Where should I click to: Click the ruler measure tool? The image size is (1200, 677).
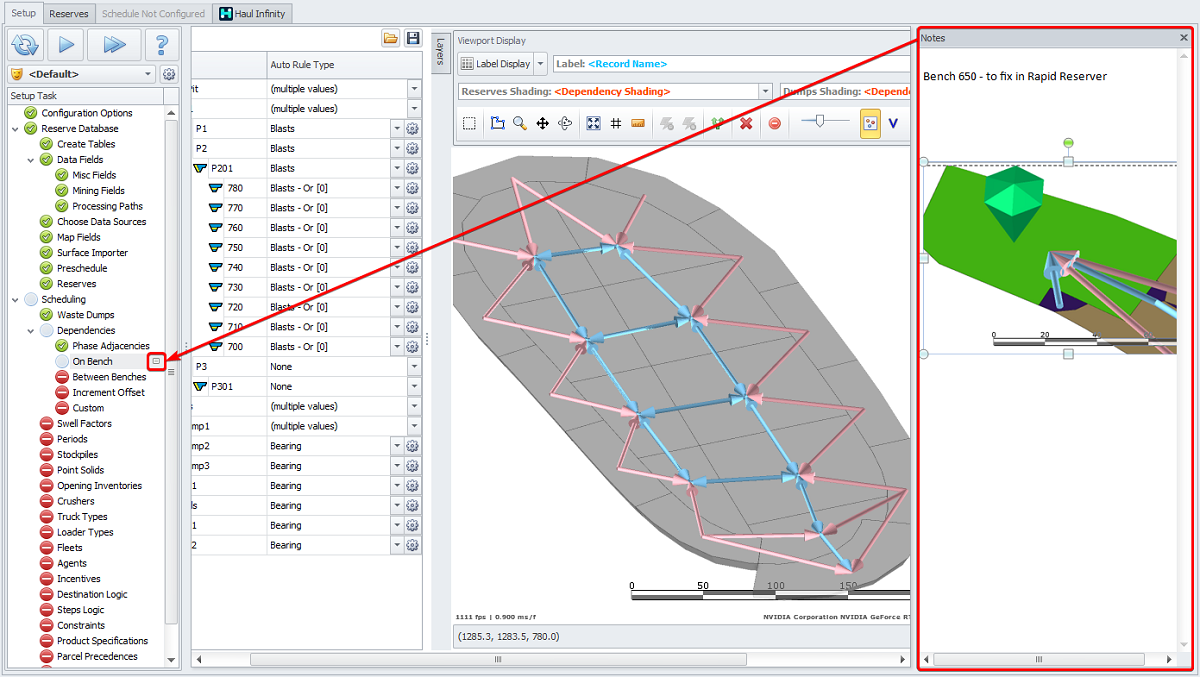coord(638,123)
